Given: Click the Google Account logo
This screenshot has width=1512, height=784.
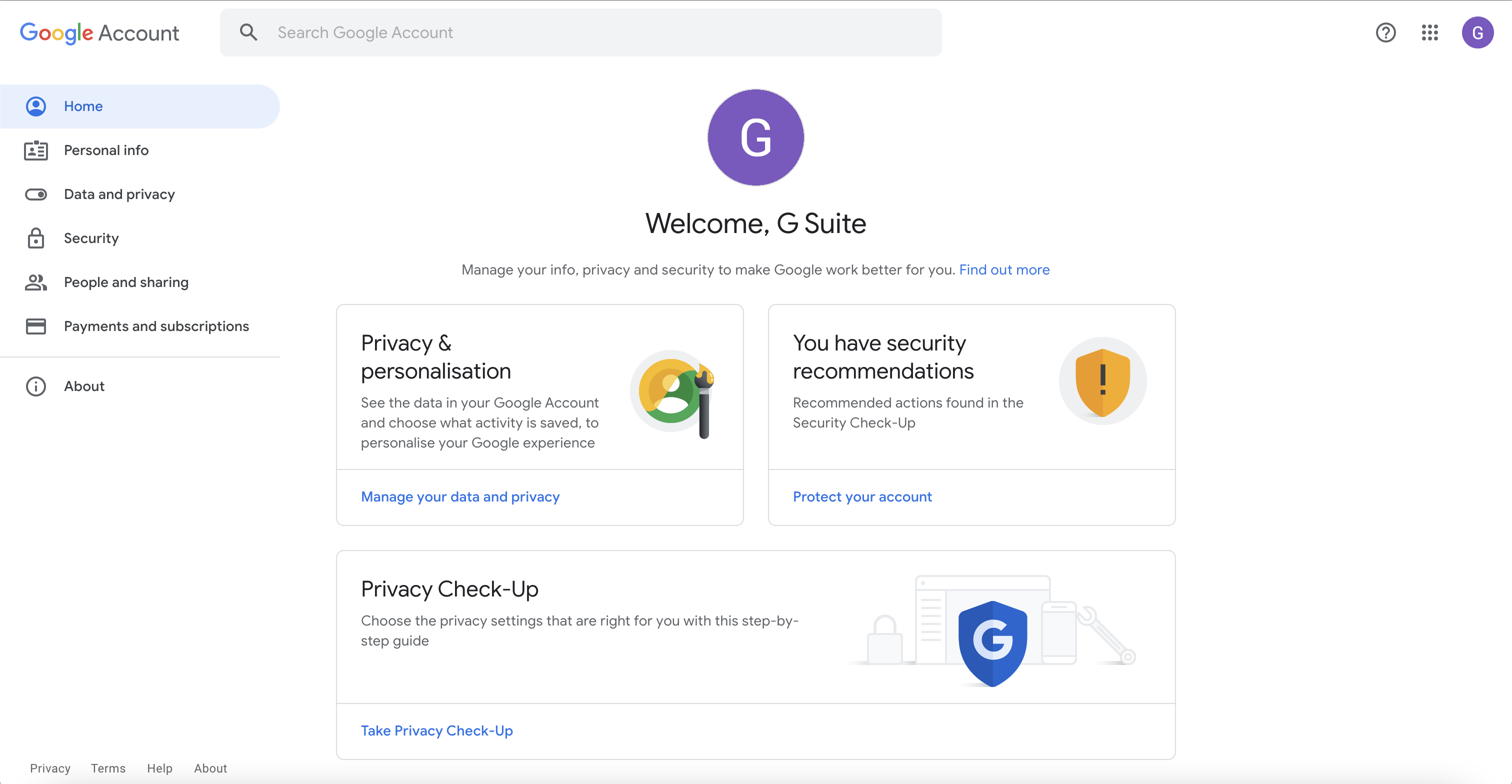Looking at the screenshot, I should tap(99, 33).
